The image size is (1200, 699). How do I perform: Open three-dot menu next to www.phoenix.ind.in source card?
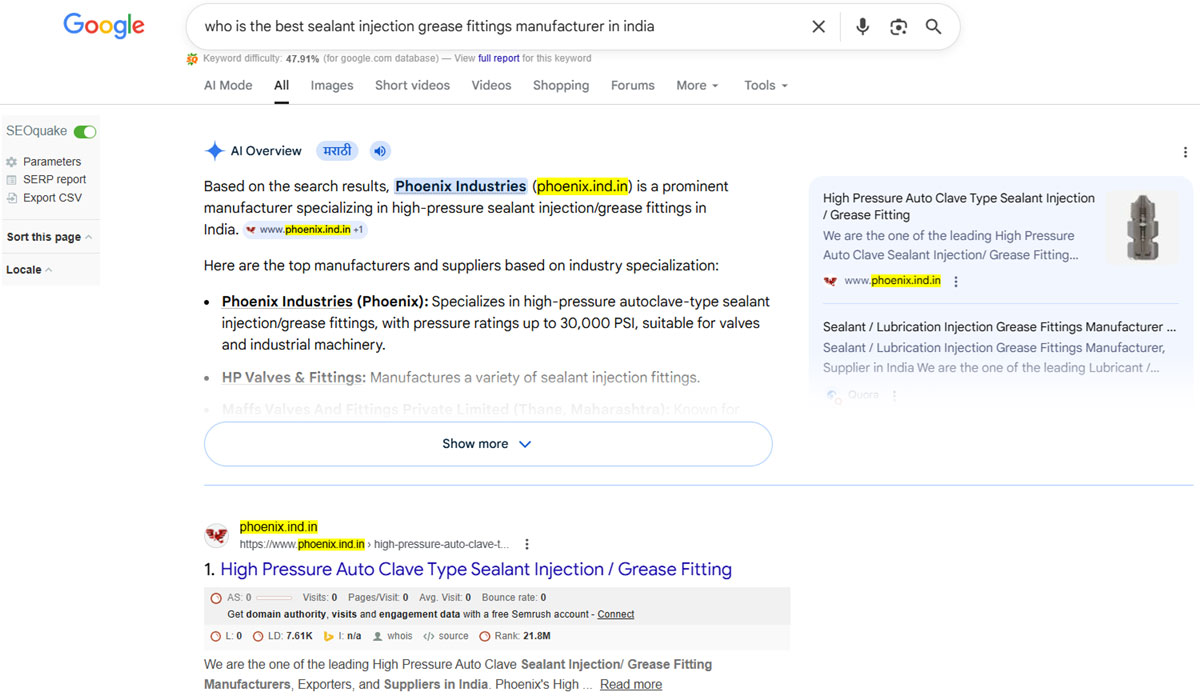(x=956, y=282)
